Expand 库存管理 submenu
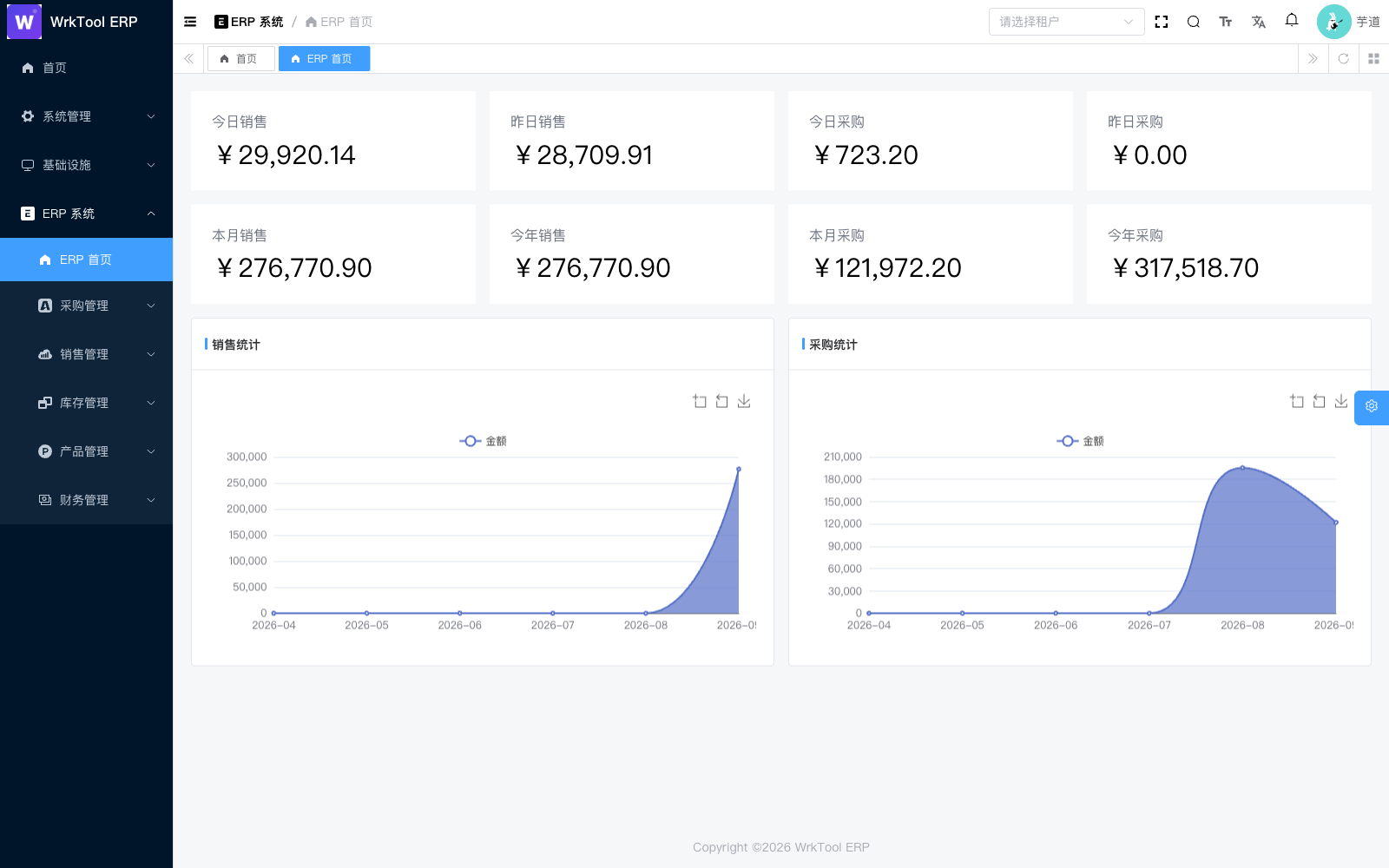This screenshot has height=868, width=1389. [87, 403]
